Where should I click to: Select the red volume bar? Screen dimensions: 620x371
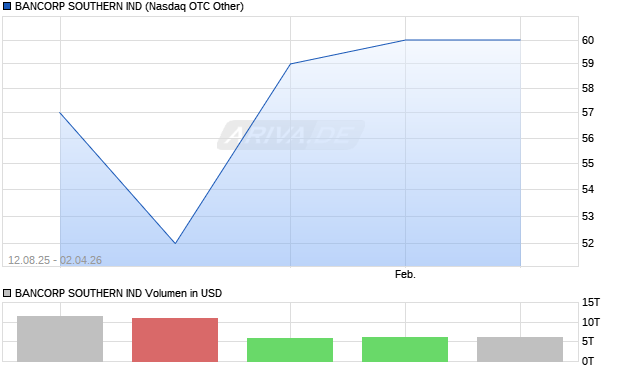175,340
